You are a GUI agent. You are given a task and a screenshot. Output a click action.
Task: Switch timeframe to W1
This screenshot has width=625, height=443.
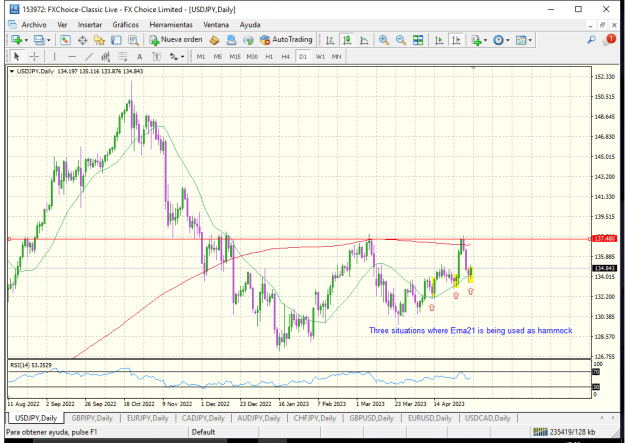coord(320,57)
